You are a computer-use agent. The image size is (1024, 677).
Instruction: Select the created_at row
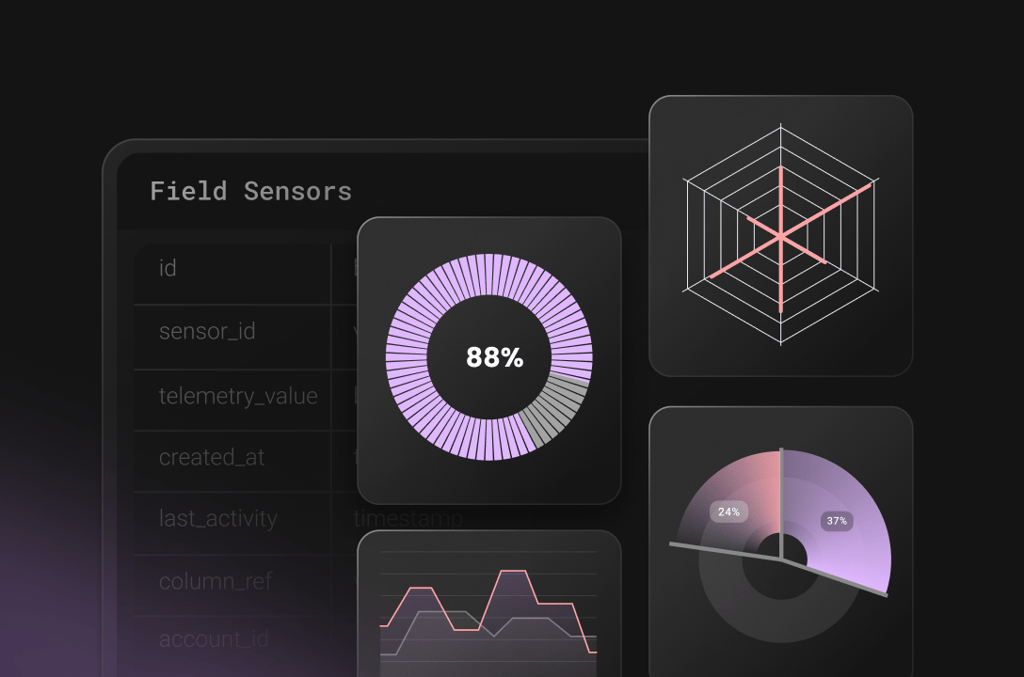click(212, 458)
